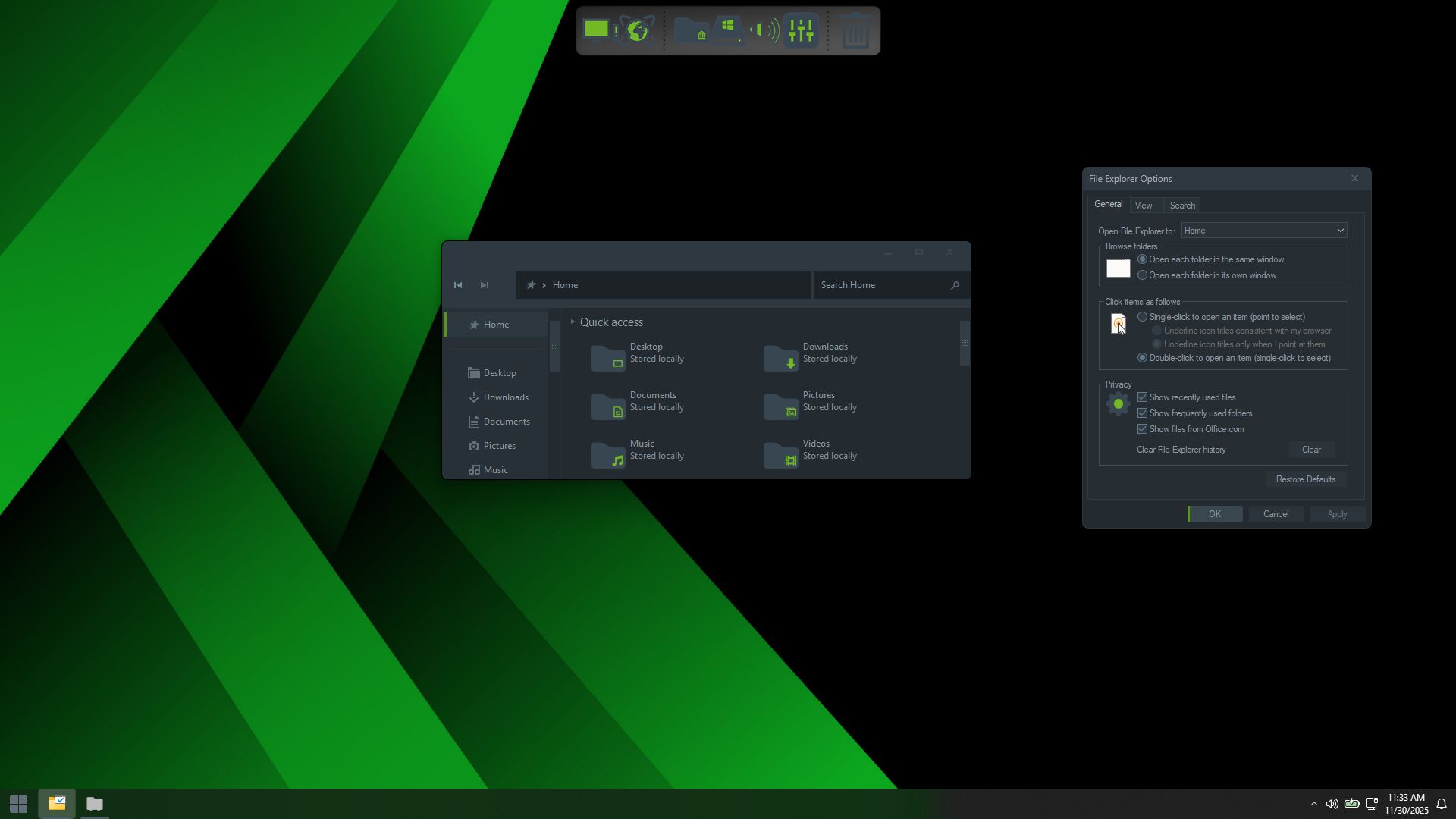Collapse the Quick access section
The image size is (1456, 819).
tap(573, 322)
